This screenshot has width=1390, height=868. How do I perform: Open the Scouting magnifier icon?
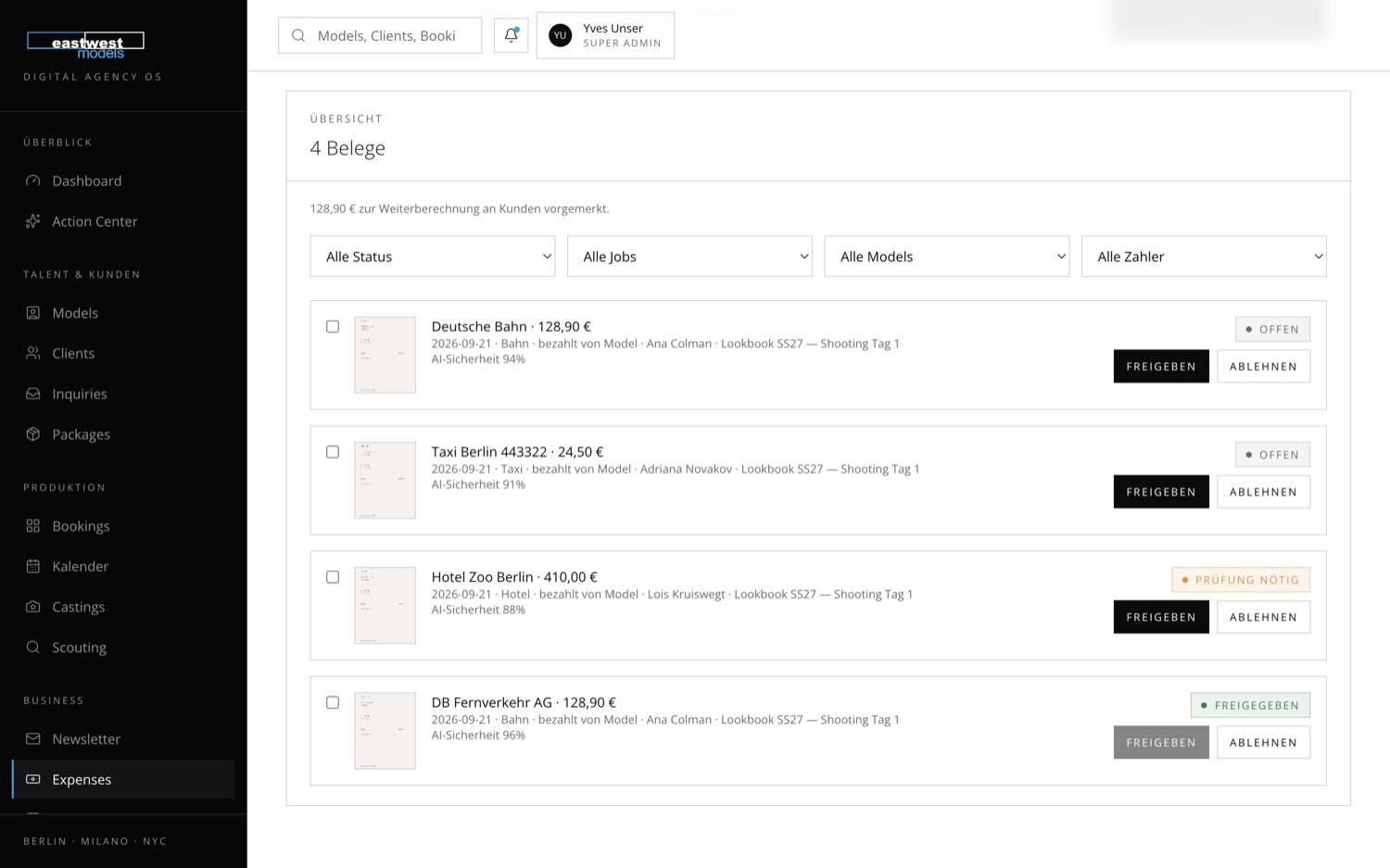click(33, 647)
